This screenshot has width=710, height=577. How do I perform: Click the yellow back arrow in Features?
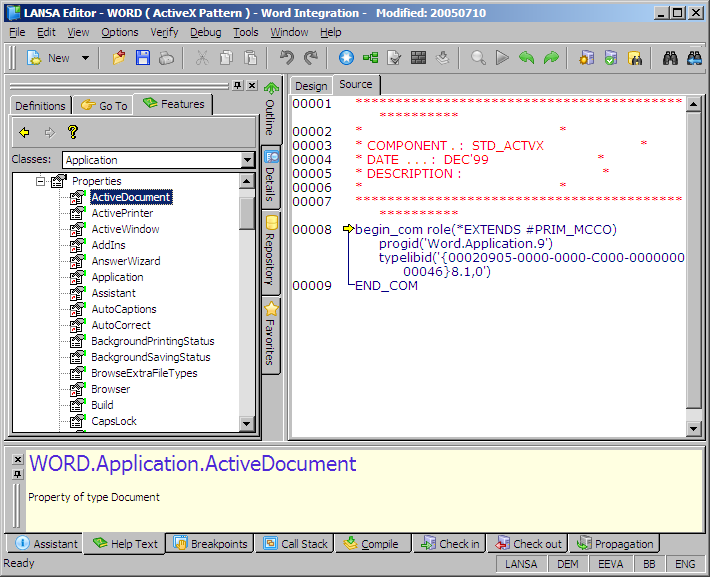[x=25, y=132]
